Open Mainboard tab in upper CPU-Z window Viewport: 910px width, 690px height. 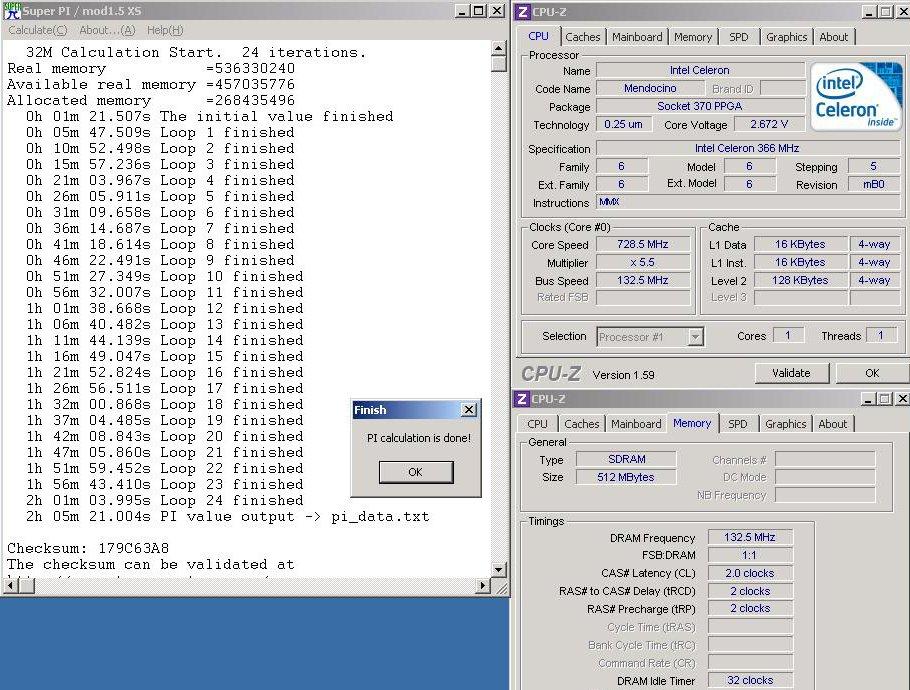[x=637, y=37]
